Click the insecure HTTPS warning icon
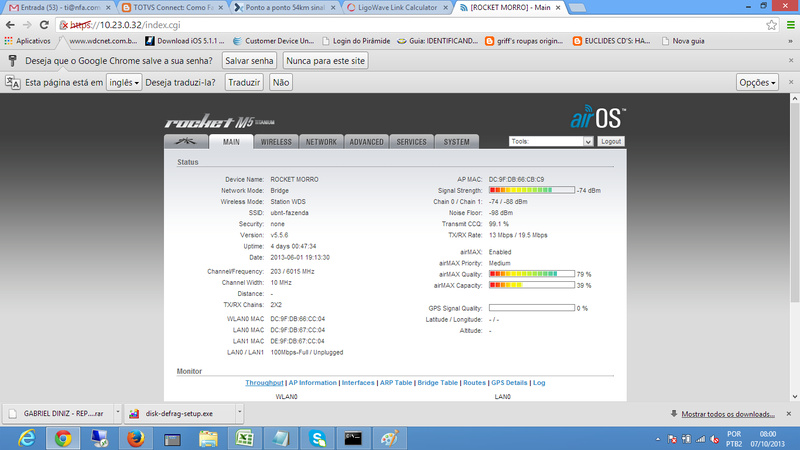The width and height of the screenshot is (800, 450). 64,25
